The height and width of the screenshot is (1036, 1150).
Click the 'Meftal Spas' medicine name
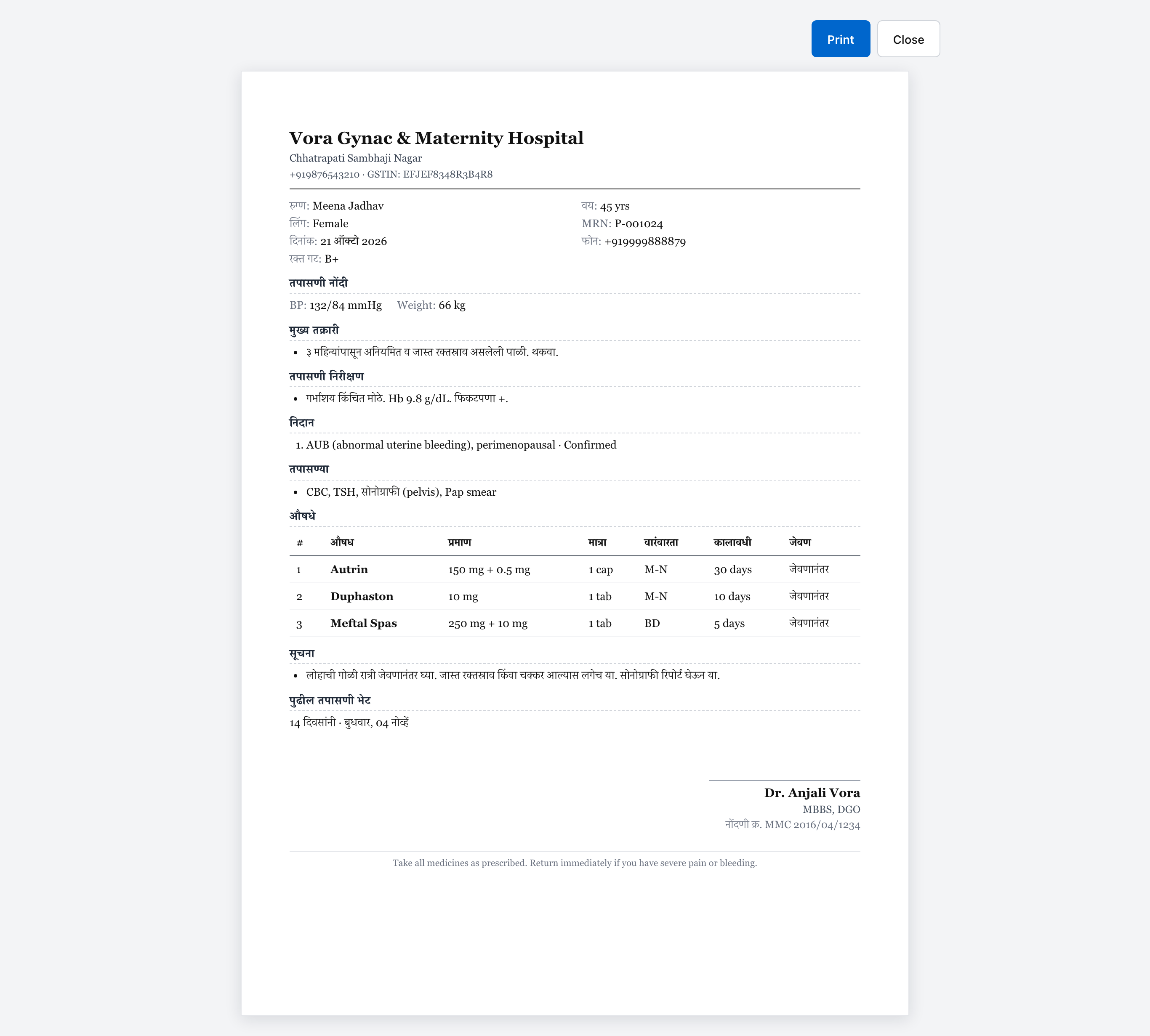pos(363,623)
